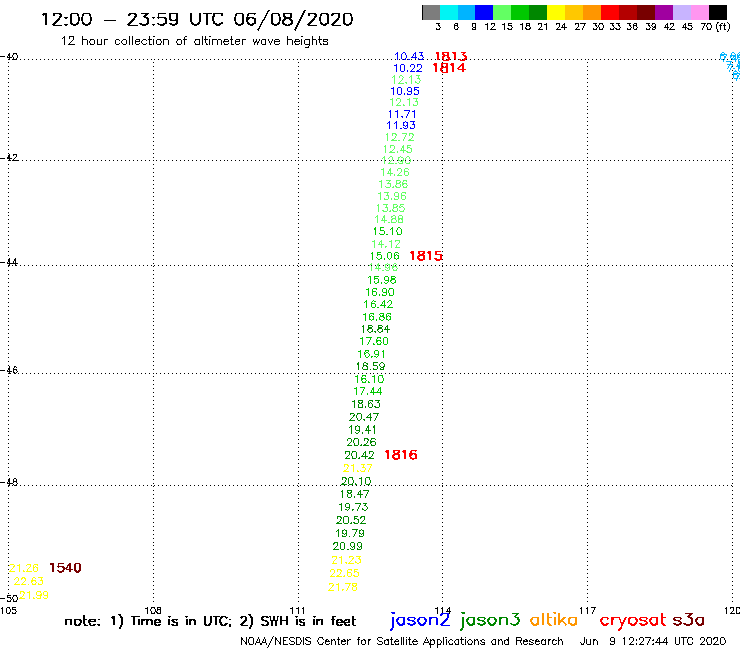Select the 13.96 wave height value
This screenshot has width=740, height=650.
pyautogui.click(x=392, y=196)
